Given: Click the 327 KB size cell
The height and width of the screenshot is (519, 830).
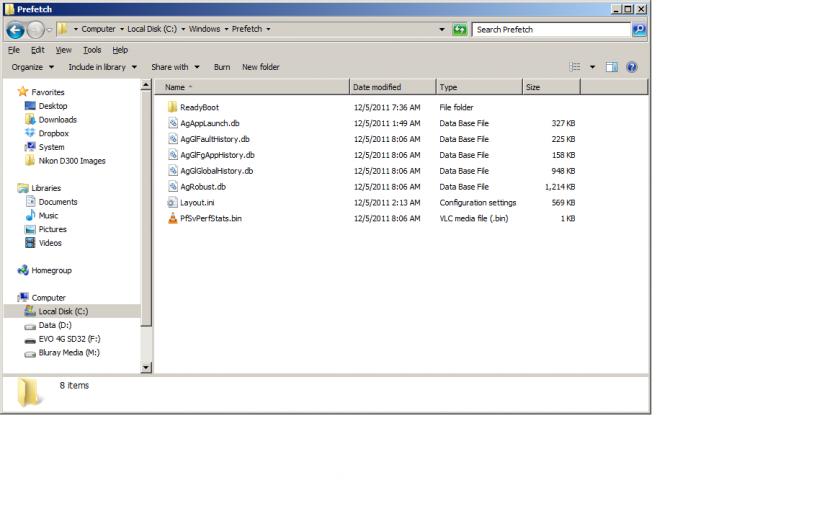Looking at the screenshot, I should tap(563, 123).
